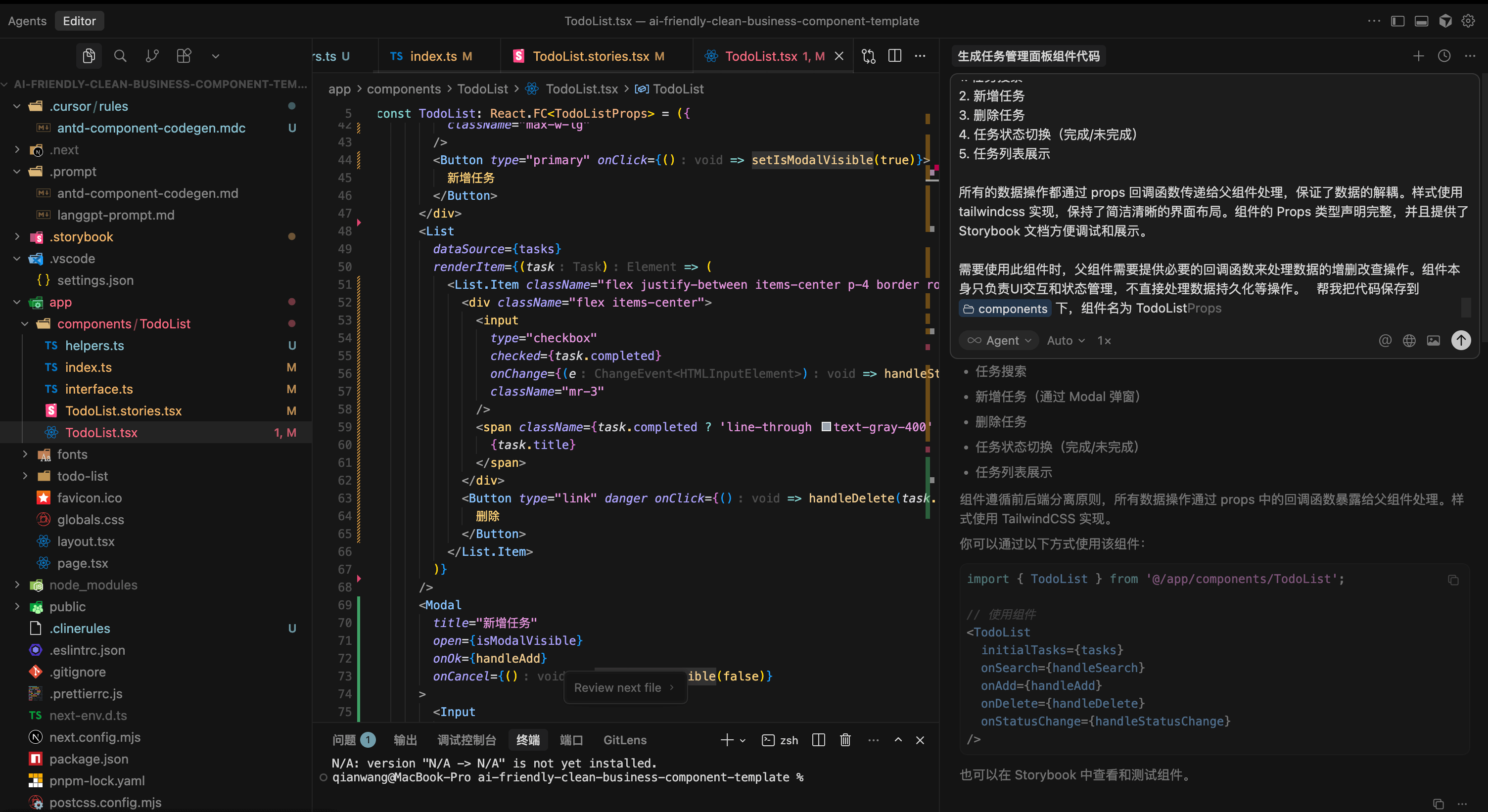Image resolution: width=1488 pixels, height=812 pixels.
Task: Toggle the bottom panel layout icon
Action: tap(1421, 21)
